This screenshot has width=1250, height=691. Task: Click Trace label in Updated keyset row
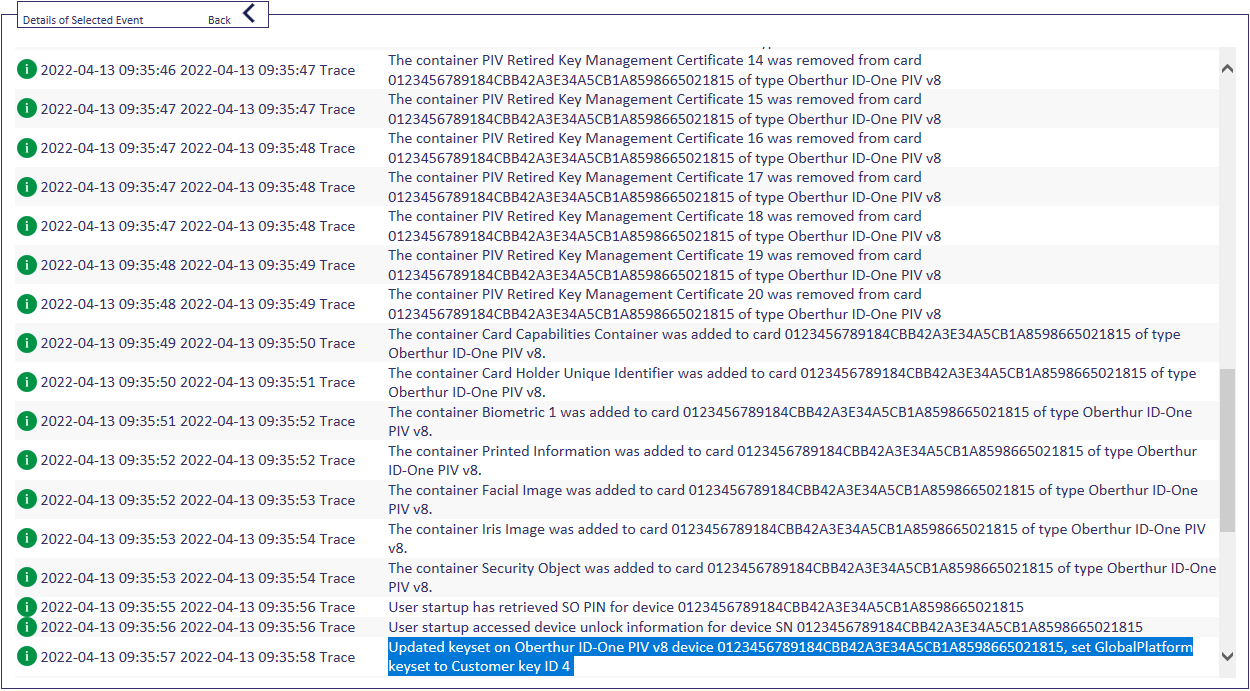coord(338,657)
